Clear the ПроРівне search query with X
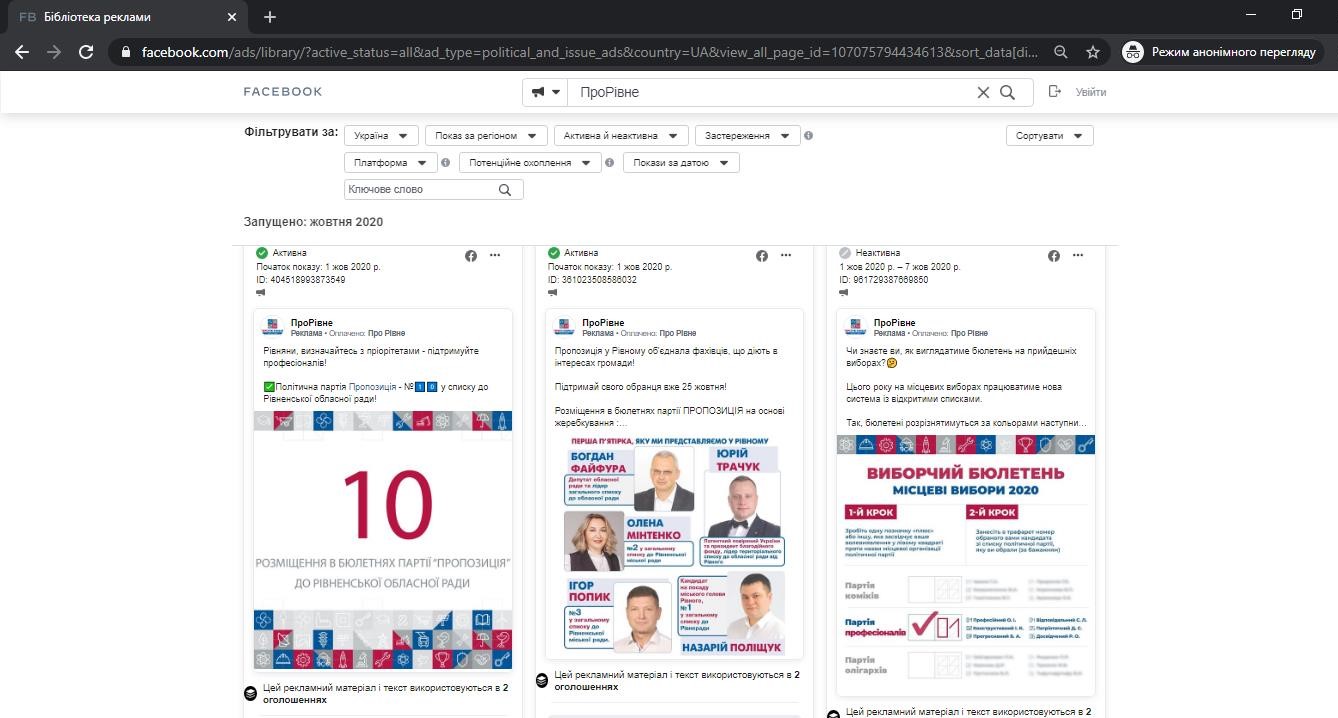 point(983,92)
